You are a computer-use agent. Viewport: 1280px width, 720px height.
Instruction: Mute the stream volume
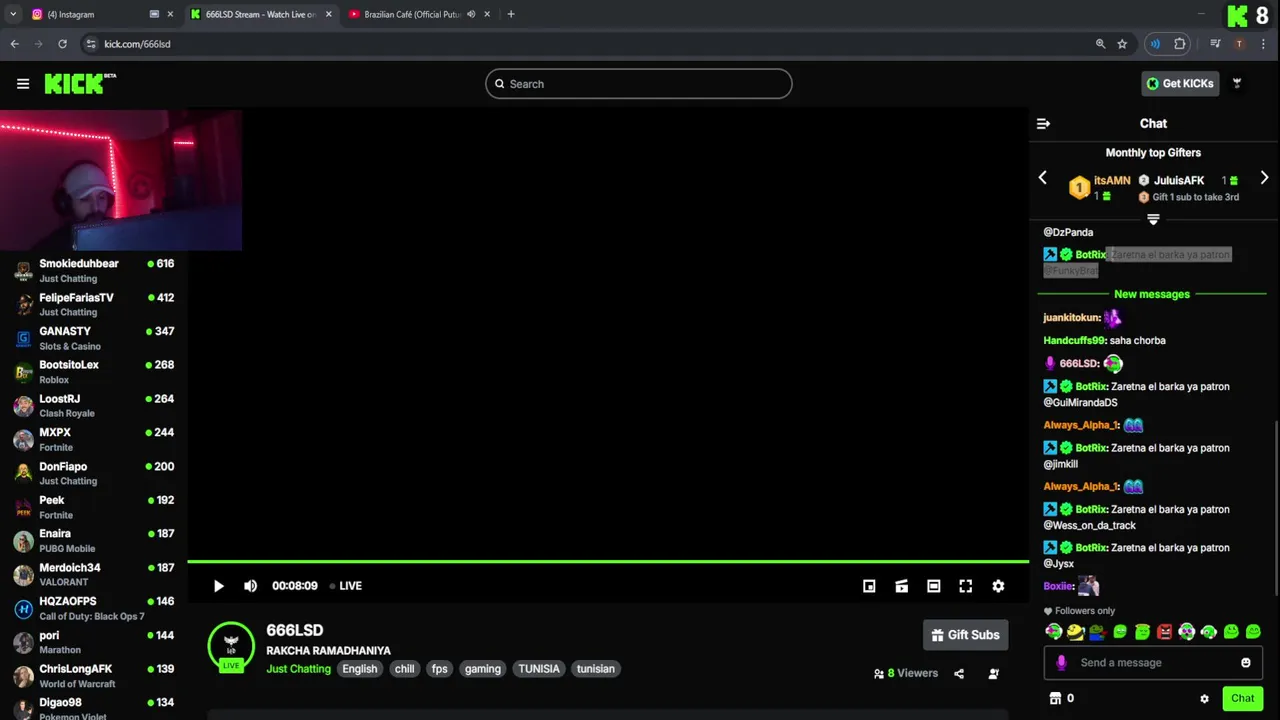251,586
